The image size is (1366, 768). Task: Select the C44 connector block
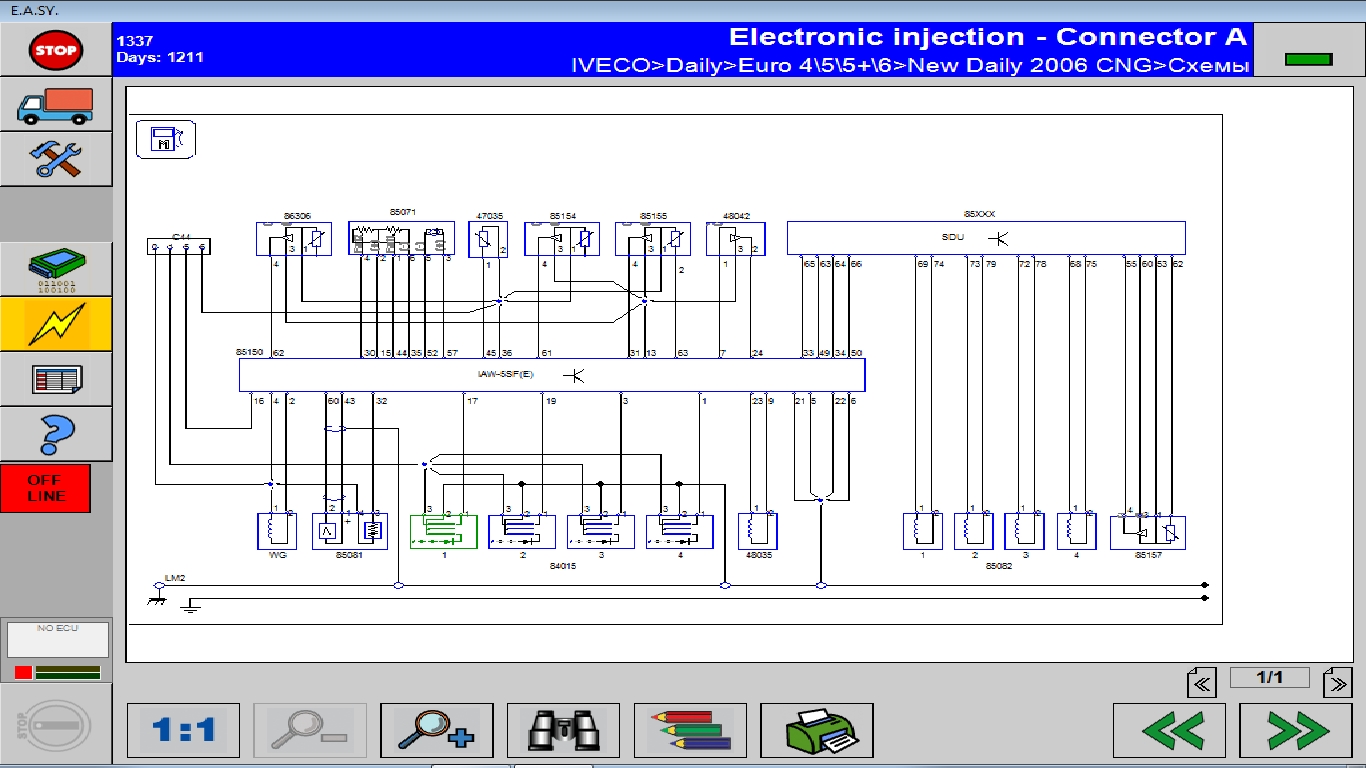[180, 244]
